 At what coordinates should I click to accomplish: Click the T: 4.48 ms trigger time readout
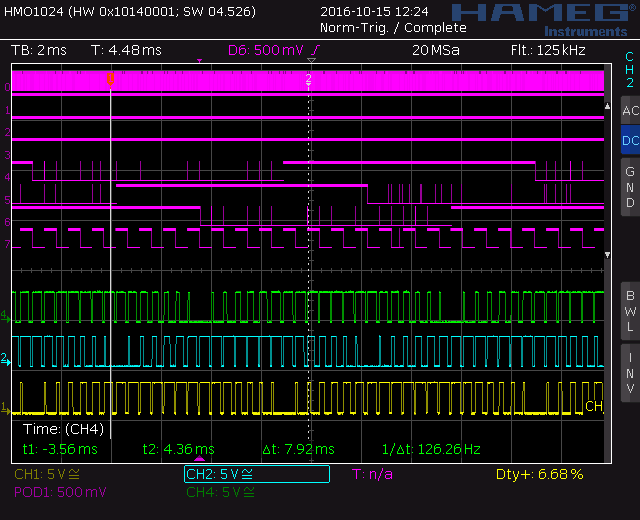pyautogui.click(x=127, y=50)
